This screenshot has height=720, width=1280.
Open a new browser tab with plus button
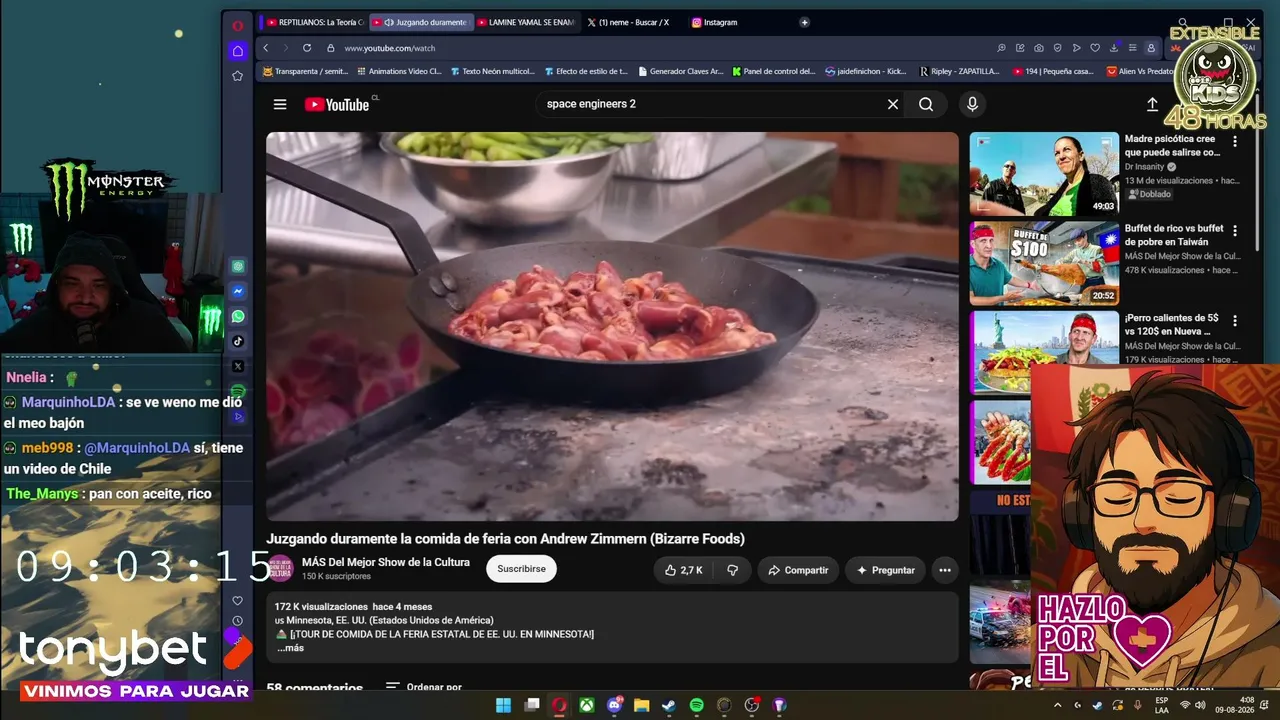[804, 22]
